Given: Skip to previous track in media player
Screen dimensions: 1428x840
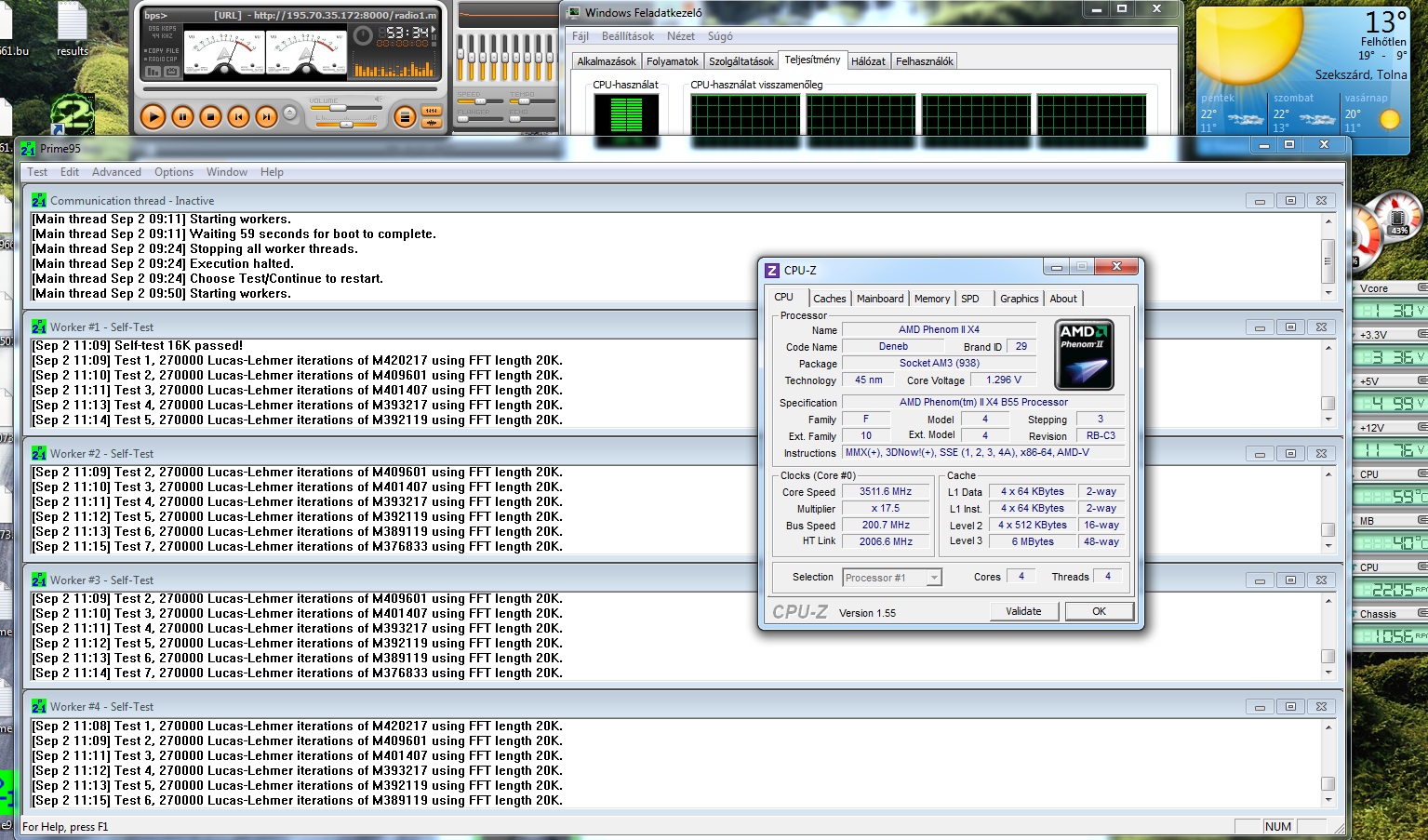Looking at the screenshot, I should (238, 116).
